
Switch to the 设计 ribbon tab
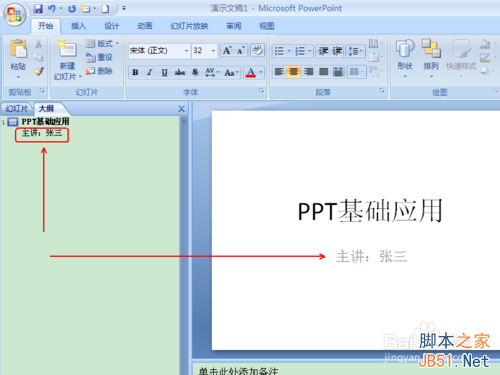coord(112,26)
